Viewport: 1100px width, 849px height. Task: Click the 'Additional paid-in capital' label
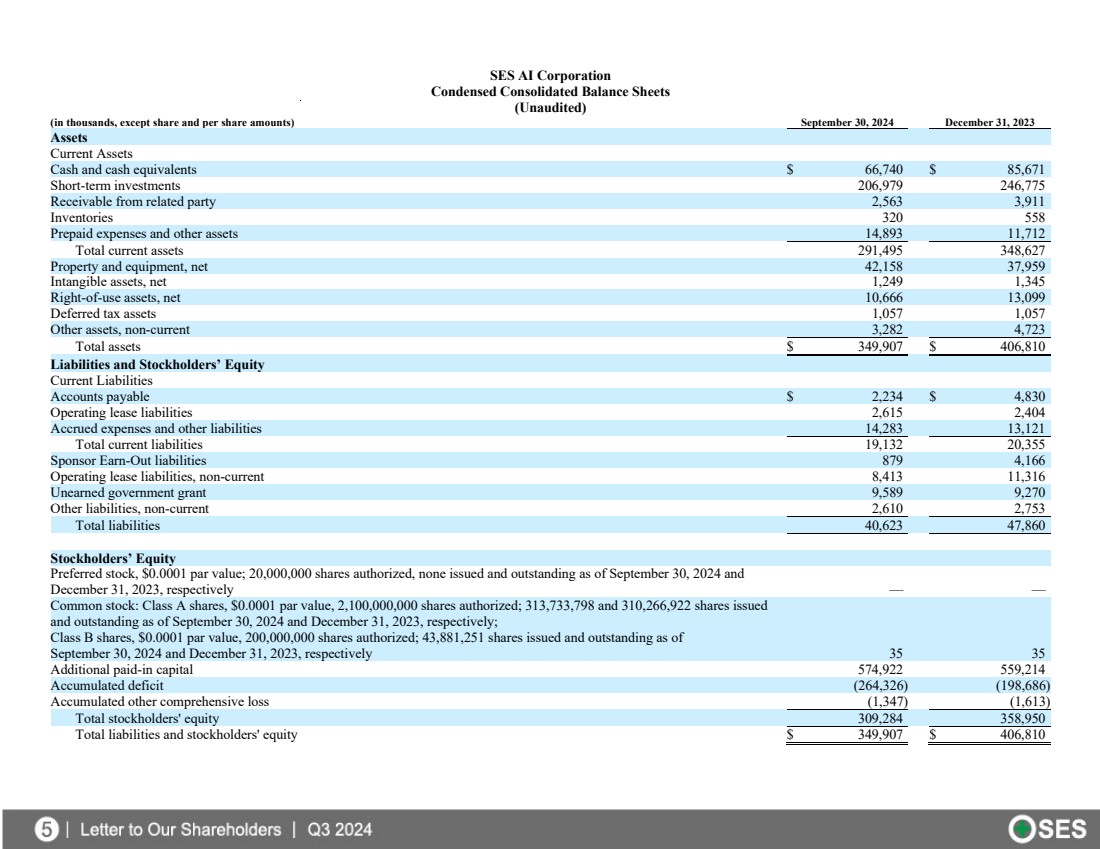(x=121, y=670)
